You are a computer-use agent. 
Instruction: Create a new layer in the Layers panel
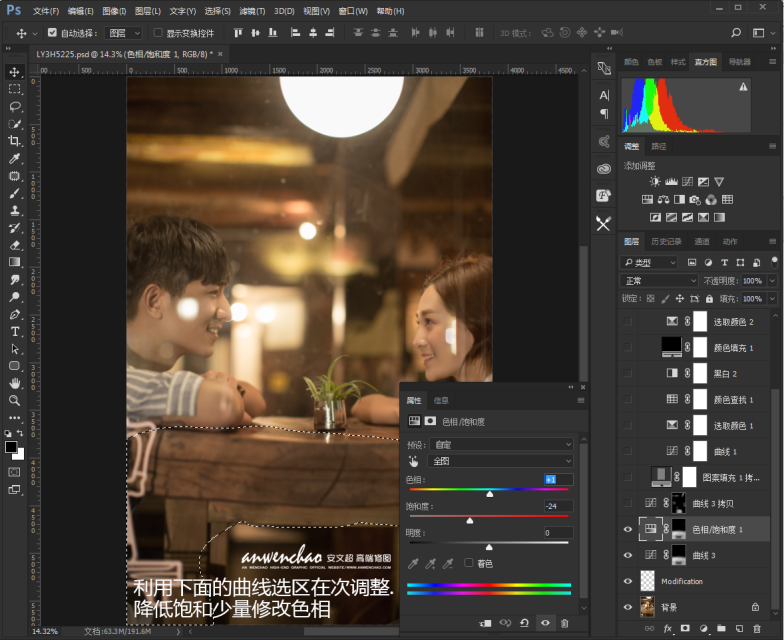[x=739, y=628]
